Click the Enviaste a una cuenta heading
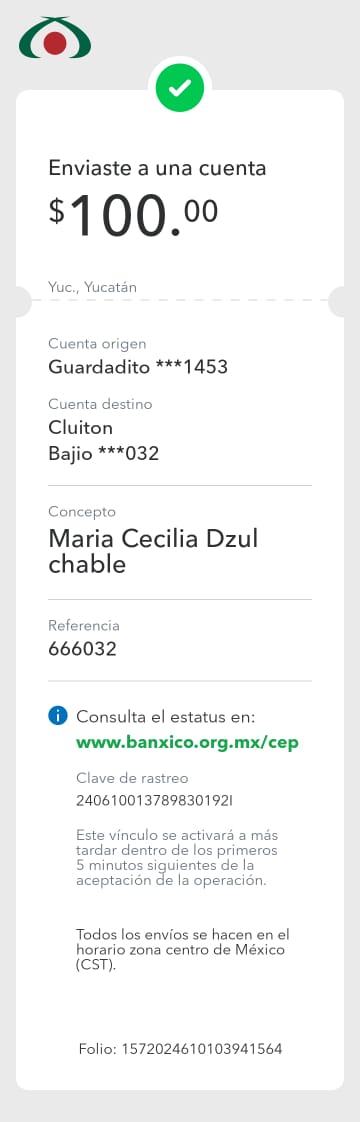360x1122 pixels. click(157, 168)
